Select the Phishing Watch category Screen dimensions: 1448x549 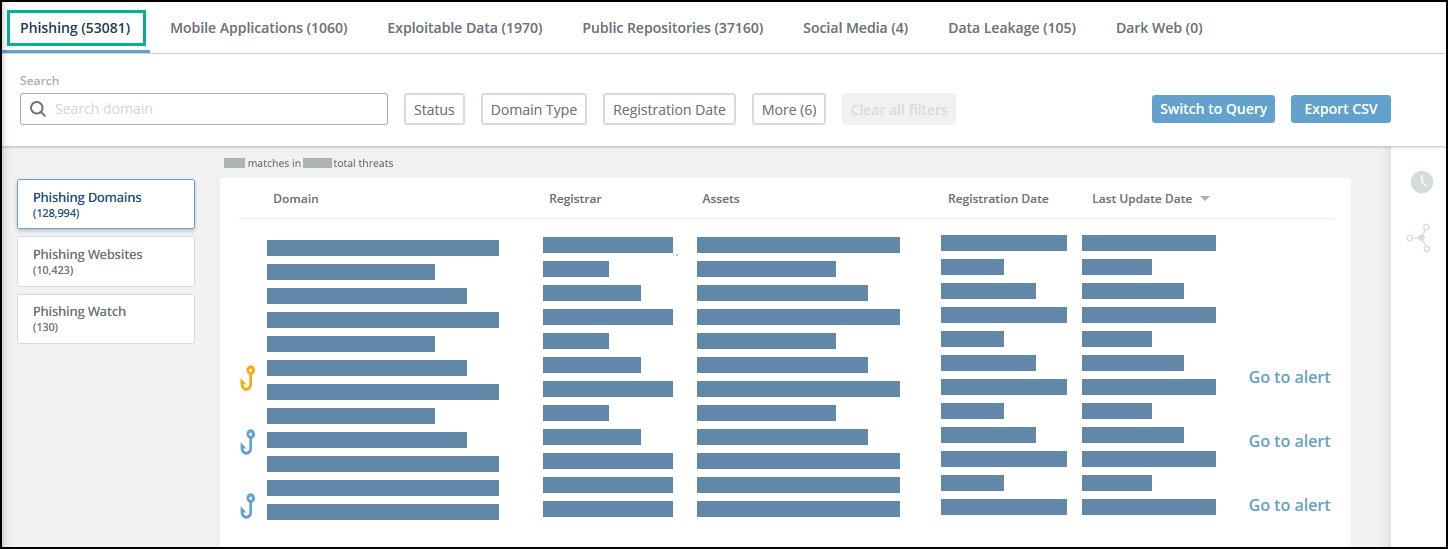coord(106,318)
